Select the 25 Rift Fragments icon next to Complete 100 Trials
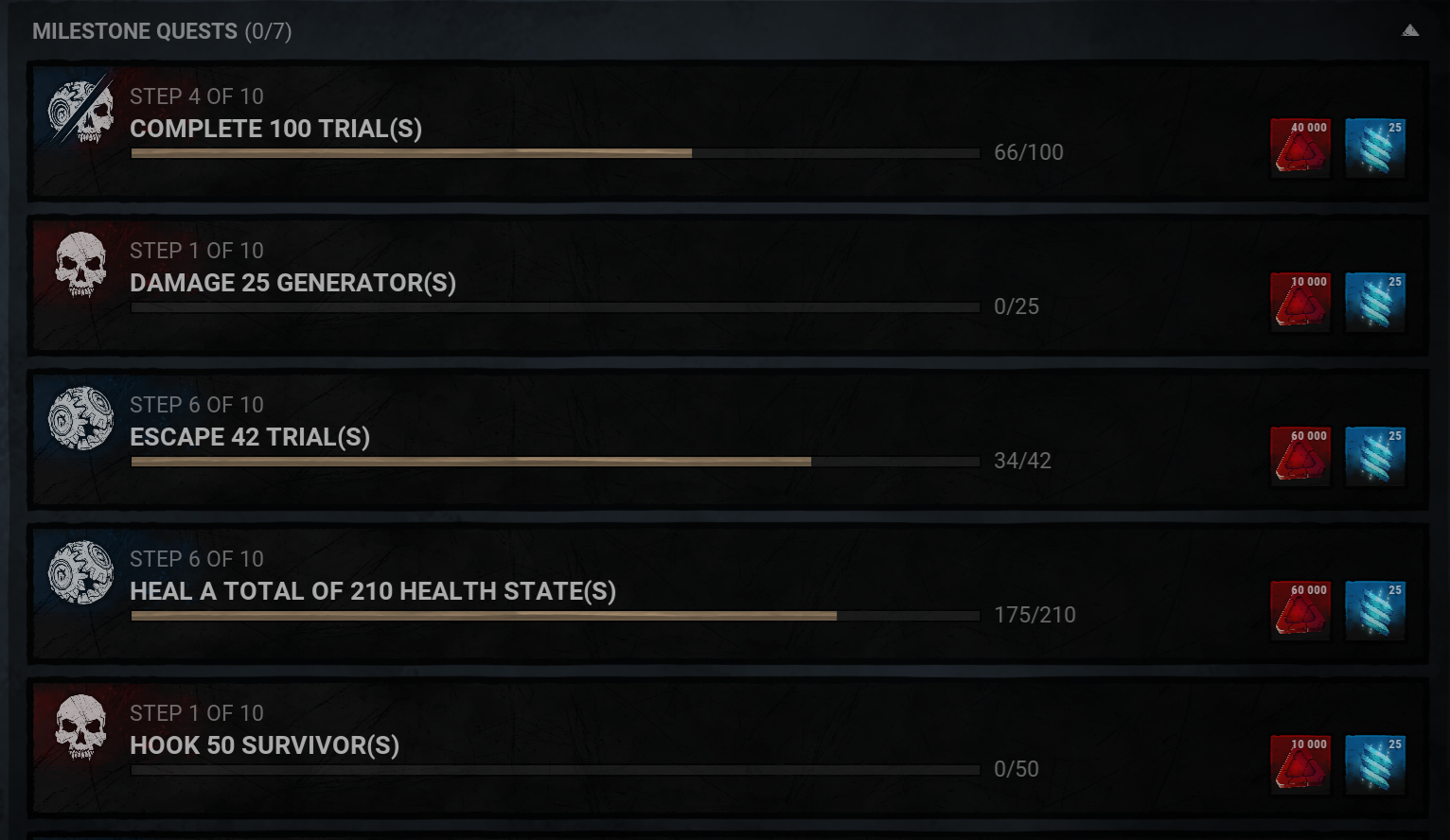1450x840 pixels. coord(1375,147)
